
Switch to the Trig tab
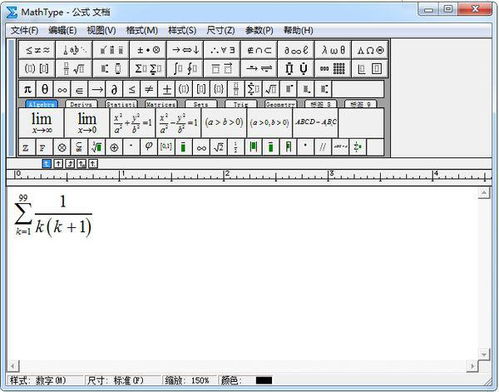point(241,104)
